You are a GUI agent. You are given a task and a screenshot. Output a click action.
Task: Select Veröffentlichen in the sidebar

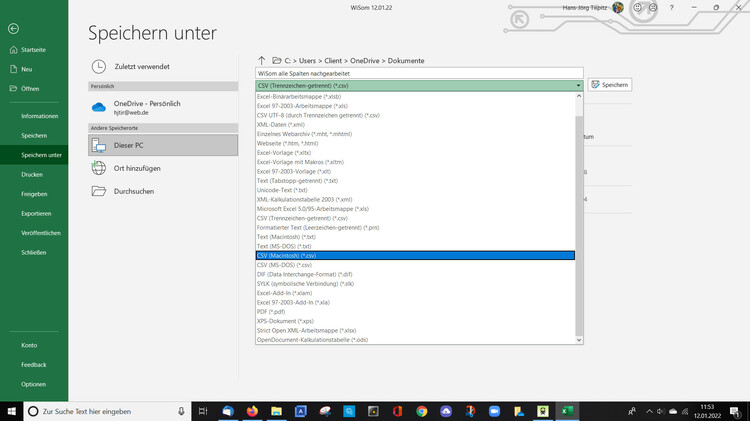tap(41, 233)
